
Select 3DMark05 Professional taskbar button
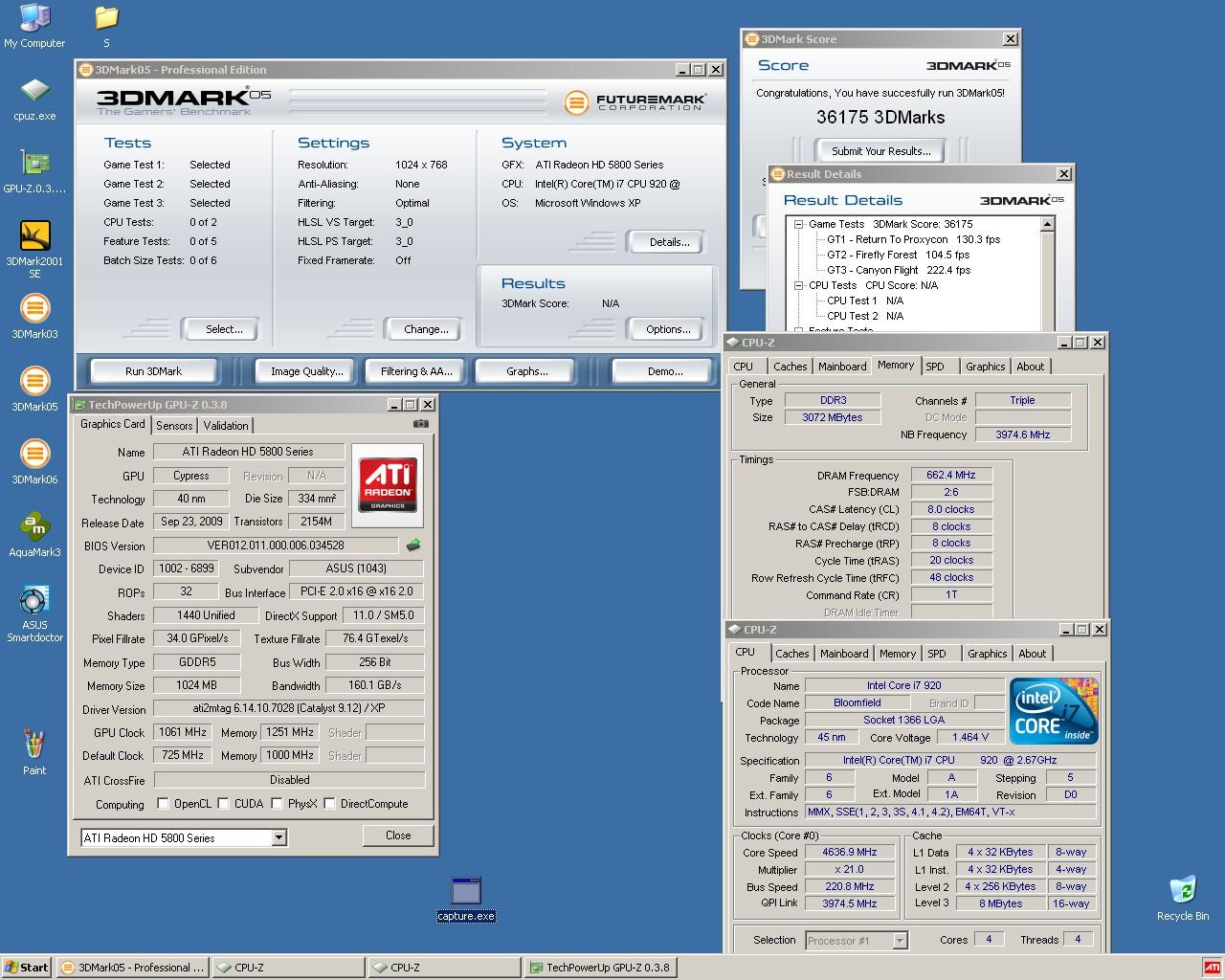[x=132, y=967]
